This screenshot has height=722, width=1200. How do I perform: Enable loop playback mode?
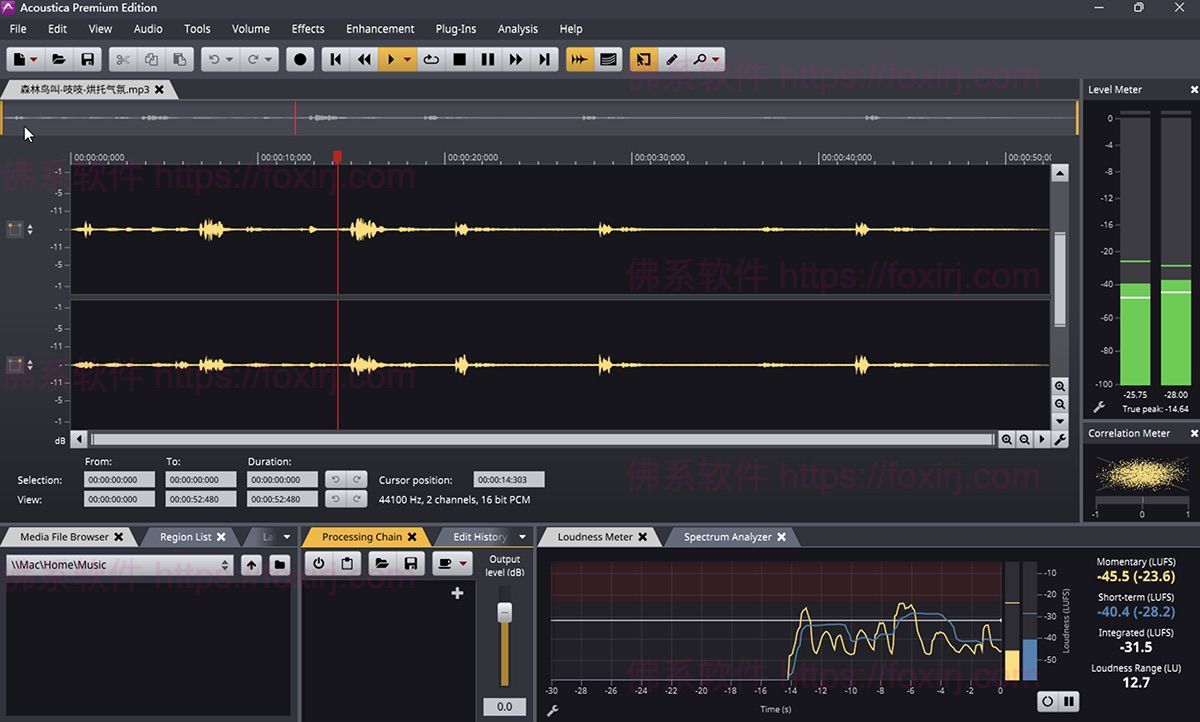430,59
